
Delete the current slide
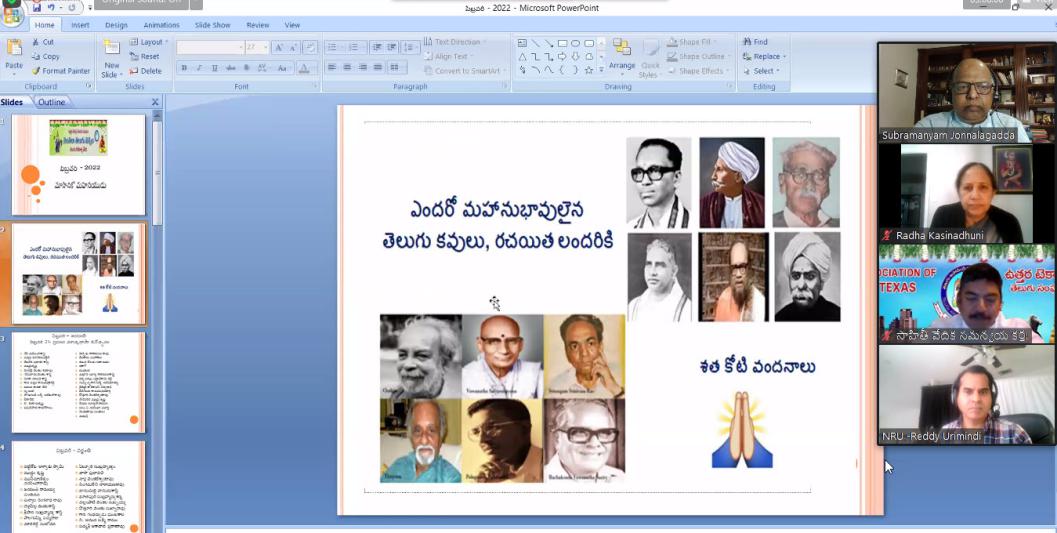[x=146, y=71]
